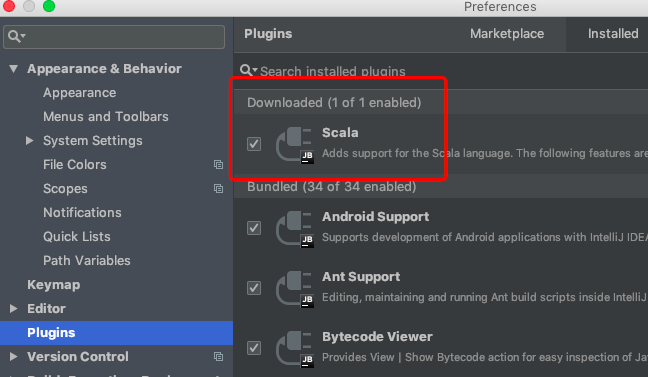
Task: Uncheck the Android Support plugin
Action: 254,228
